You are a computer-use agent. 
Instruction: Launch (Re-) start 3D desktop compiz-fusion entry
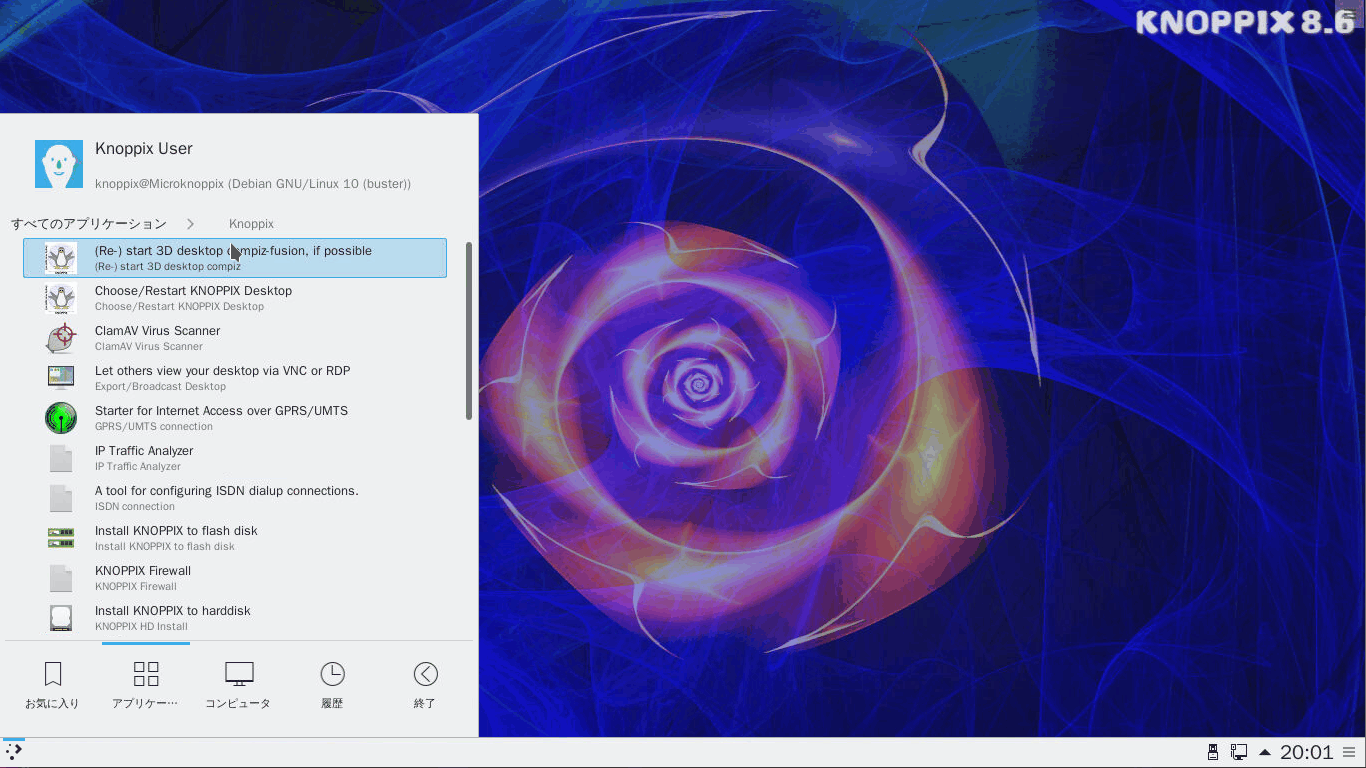[235, 258]
